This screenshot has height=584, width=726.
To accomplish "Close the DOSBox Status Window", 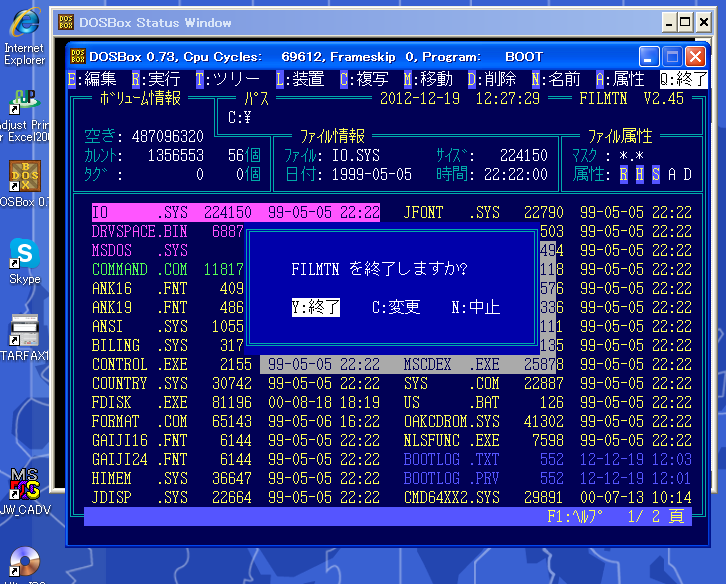I will click(x=704, y=22).
